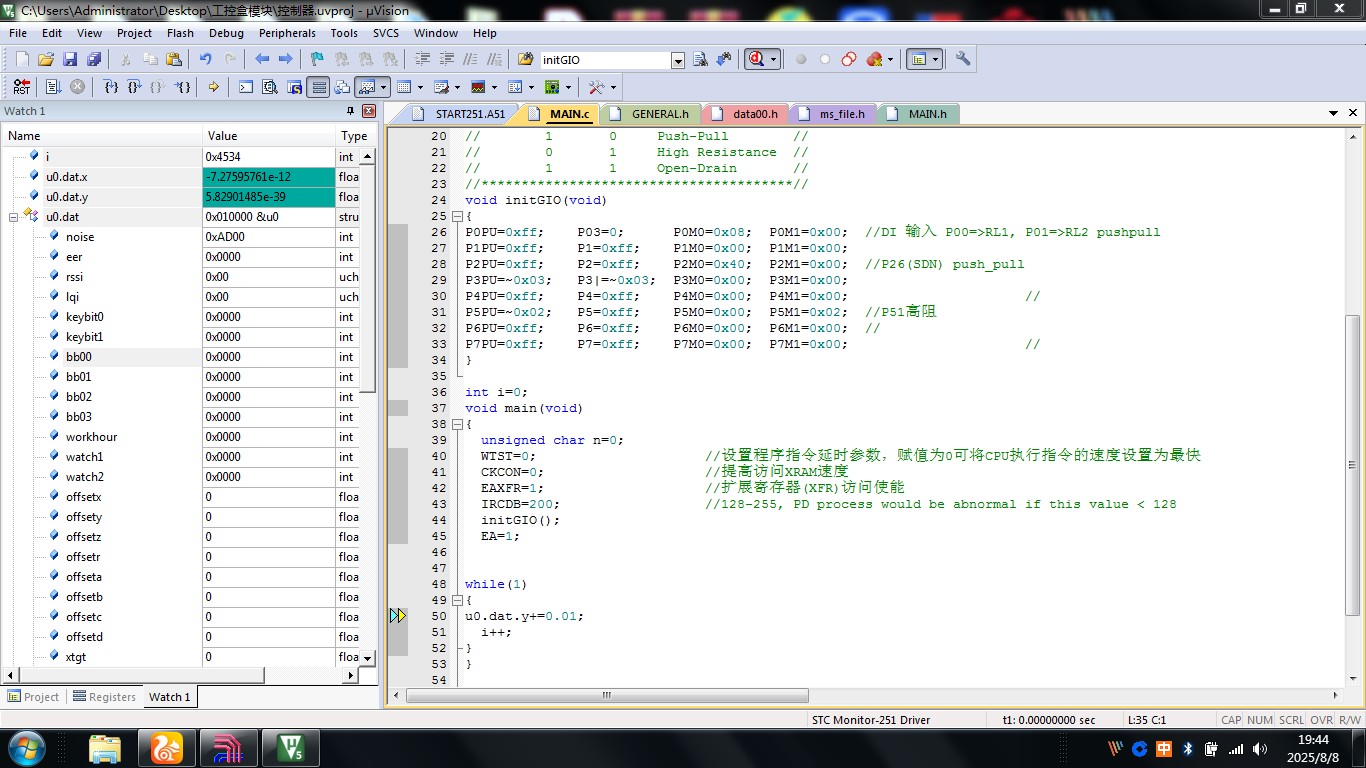Open the editor tab list dropdown arrow

(1333, 113)
